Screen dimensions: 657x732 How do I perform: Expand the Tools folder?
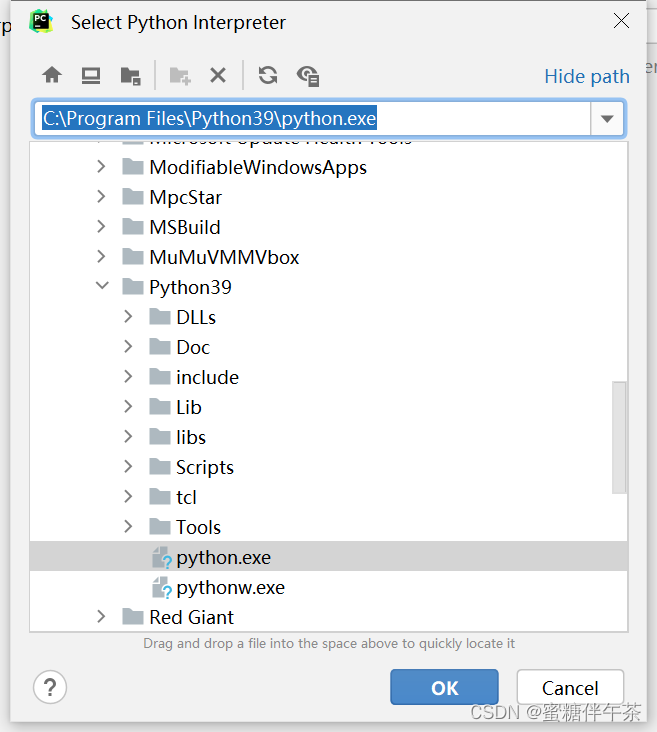128,526
